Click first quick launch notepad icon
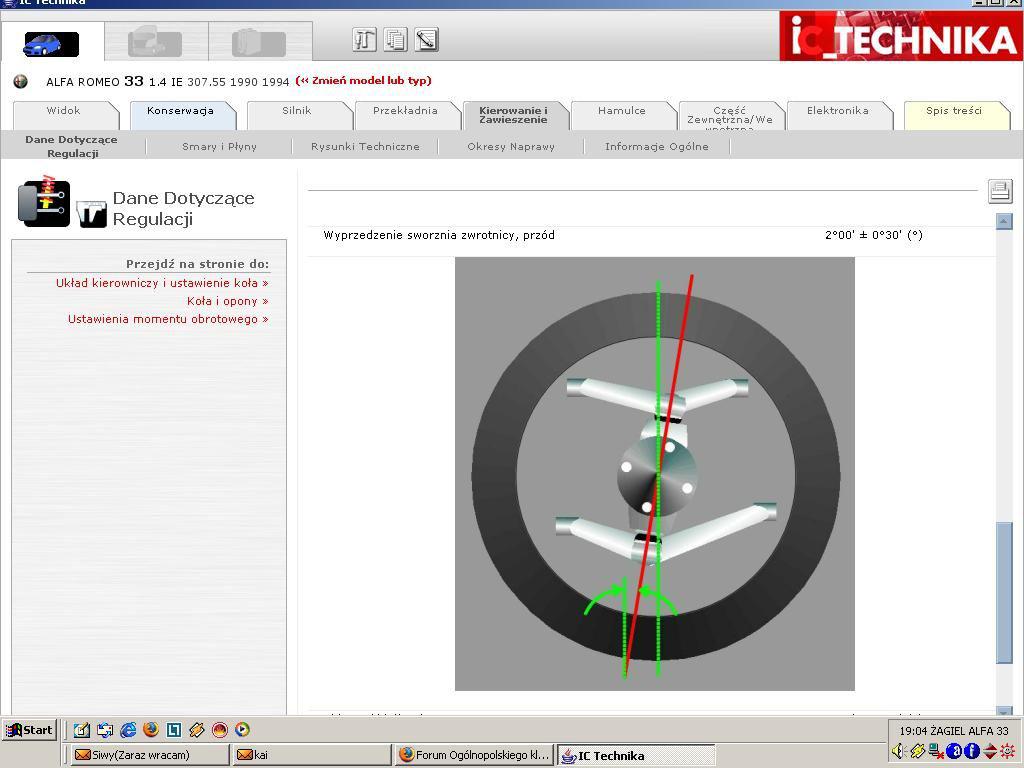The width and height of the screenshot is (1024, 768). click(82, 729)
